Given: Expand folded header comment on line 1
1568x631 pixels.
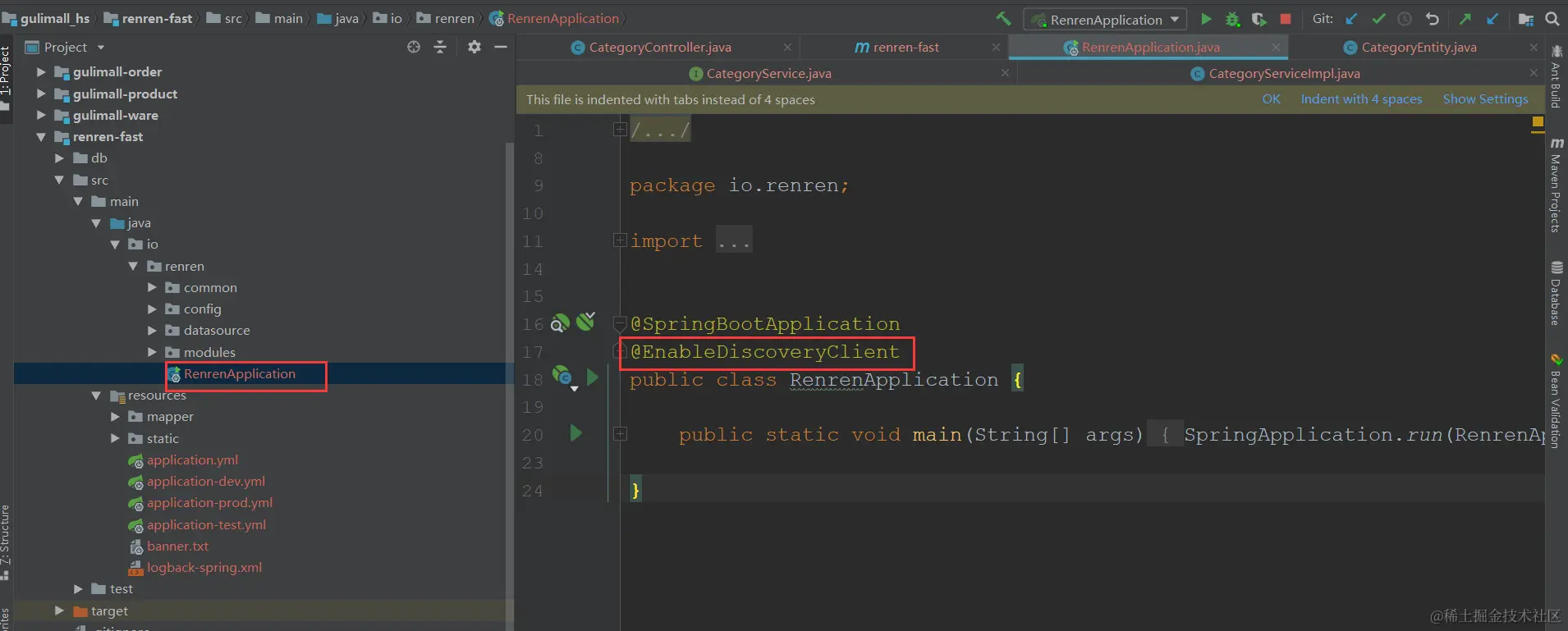Looking at the screenshot, I should tap(620, 129).
